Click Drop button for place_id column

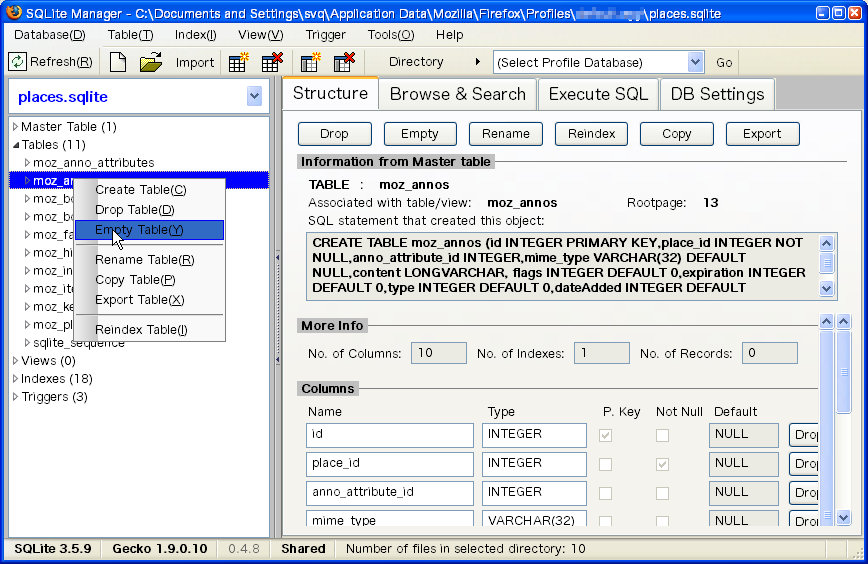tap(804, 464)
